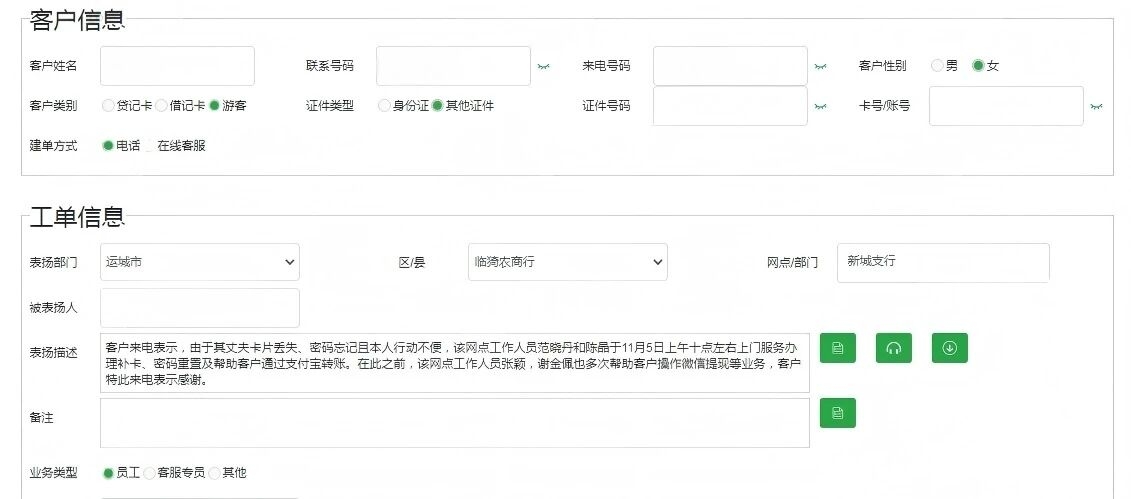
Task: Click the eye icon beside 联系号码 field
Action: 543,66
